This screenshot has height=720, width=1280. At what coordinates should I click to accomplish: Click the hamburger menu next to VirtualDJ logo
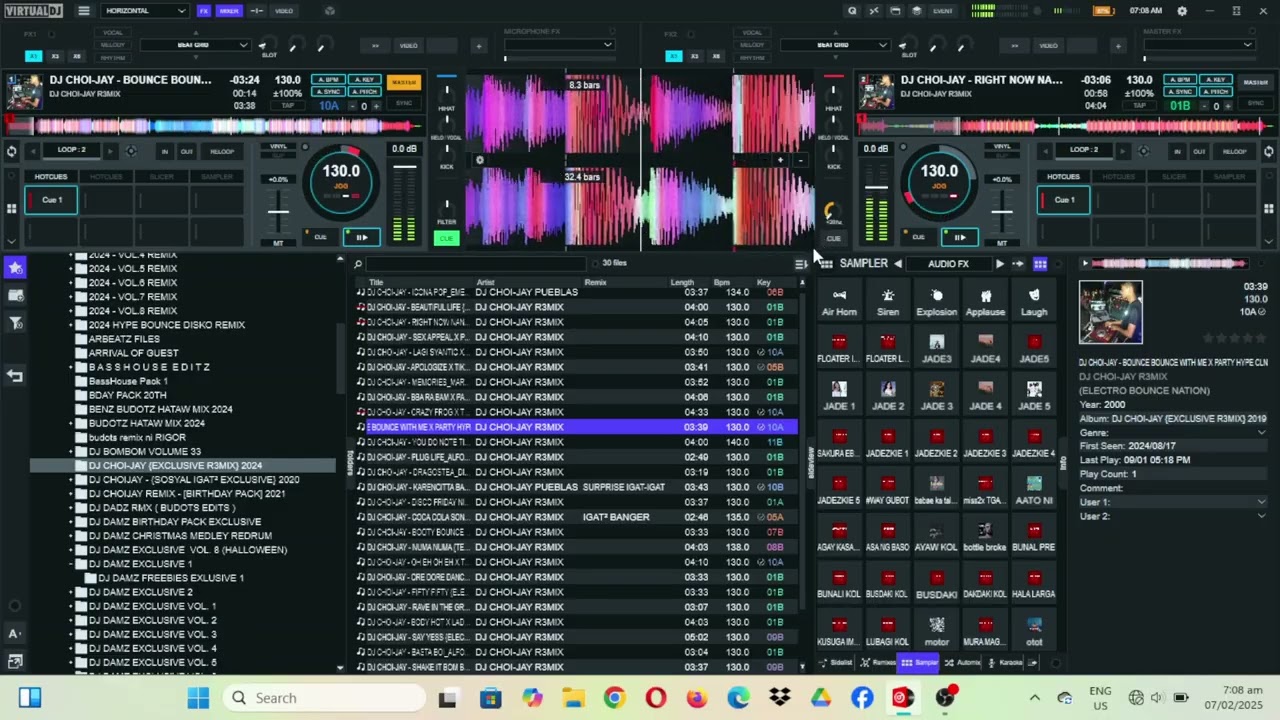(x=84, y=11)
